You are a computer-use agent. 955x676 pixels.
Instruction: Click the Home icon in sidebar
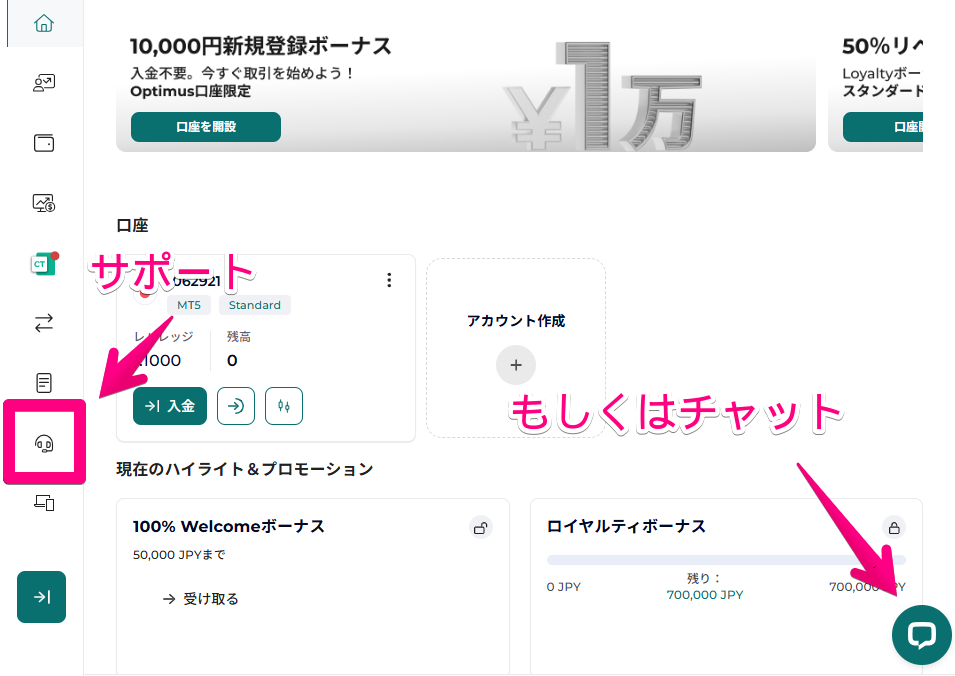click(43, 23)
